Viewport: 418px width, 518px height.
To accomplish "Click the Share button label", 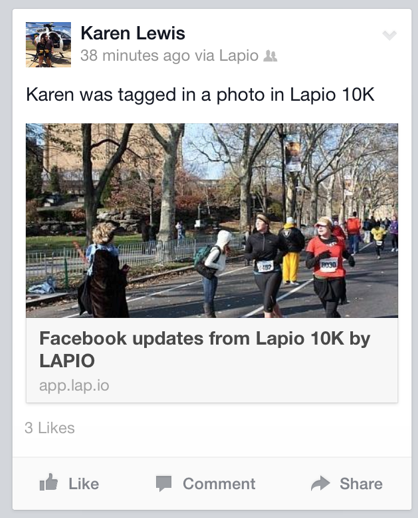I will [361, 484].
